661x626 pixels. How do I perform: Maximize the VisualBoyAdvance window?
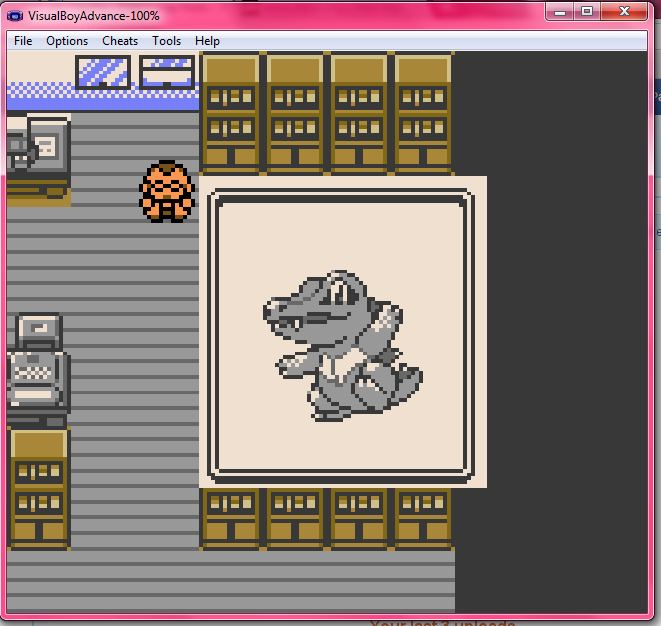587,12
